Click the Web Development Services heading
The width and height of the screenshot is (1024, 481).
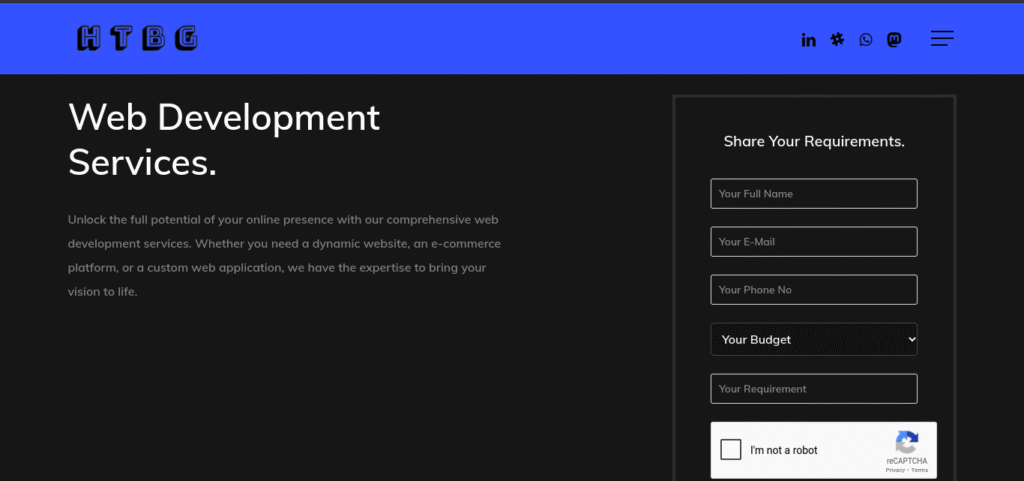[x=224, y=139]
